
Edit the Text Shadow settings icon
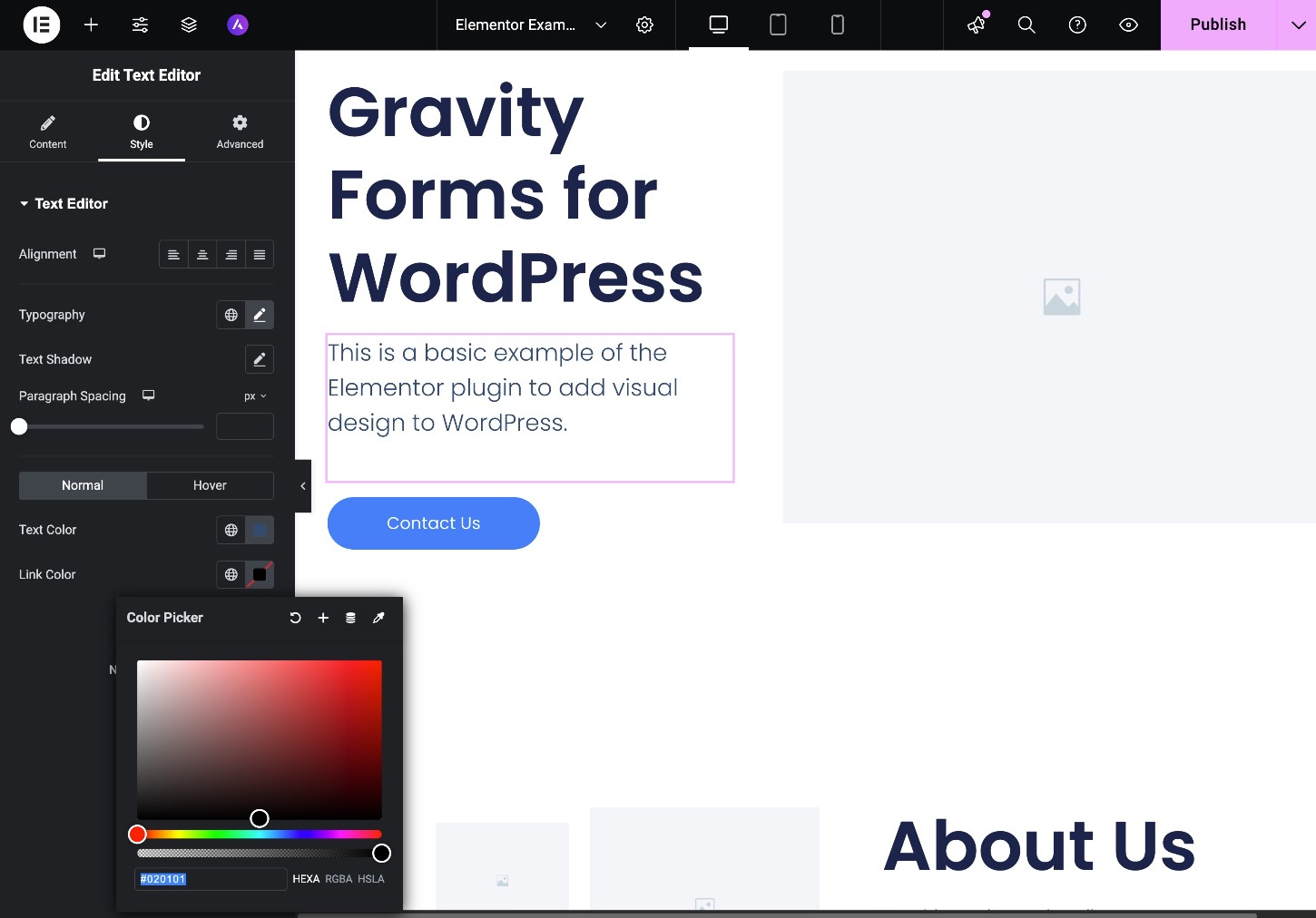tap(260, 359)
